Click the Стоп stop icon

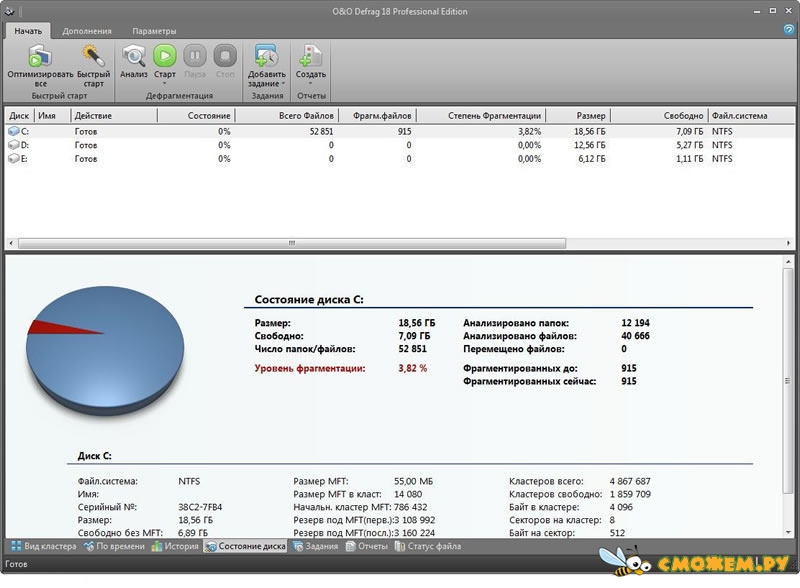point(225,56)
